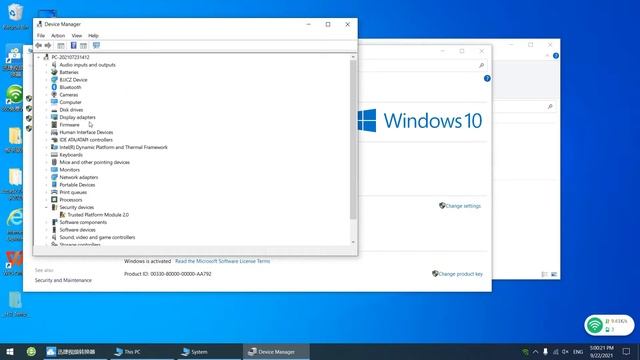Select the Trusted Platform Module 2.0 icon

point(62,215)
